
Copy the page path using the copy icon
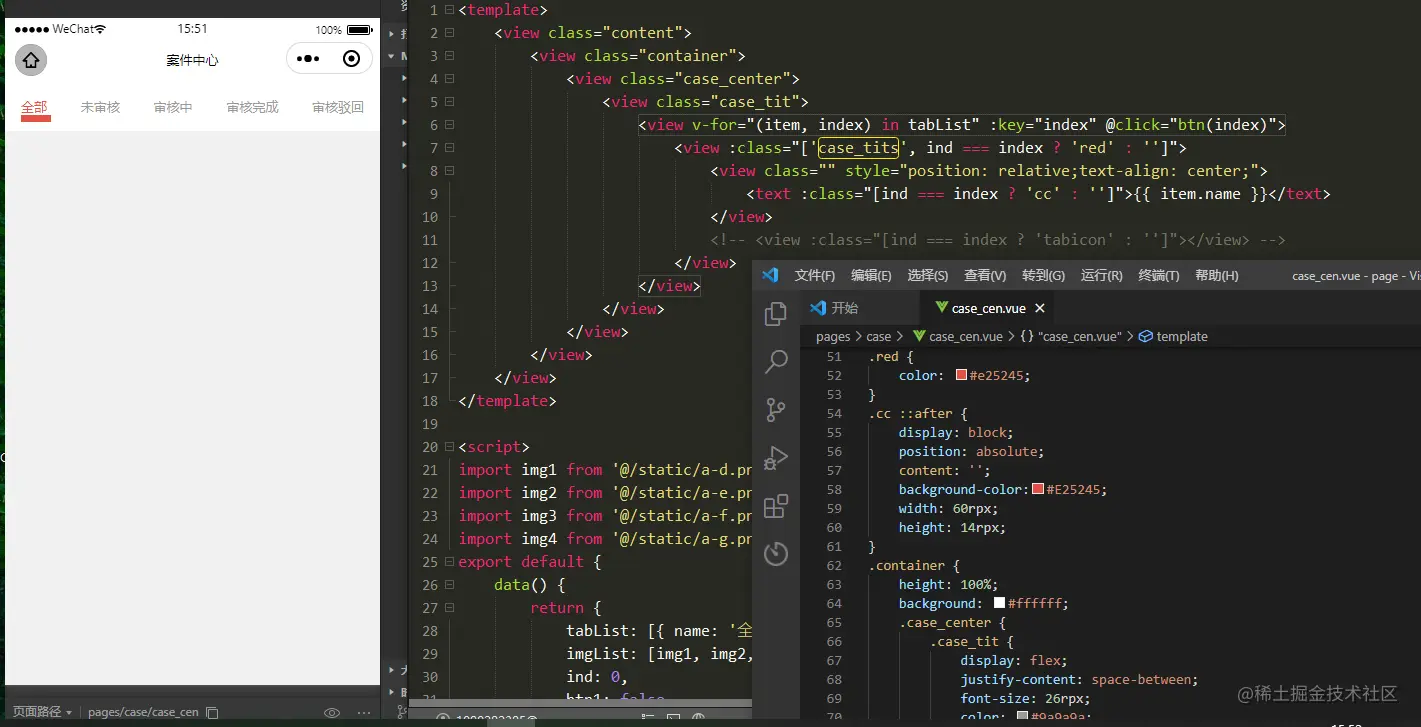click(x=212, y=713)
